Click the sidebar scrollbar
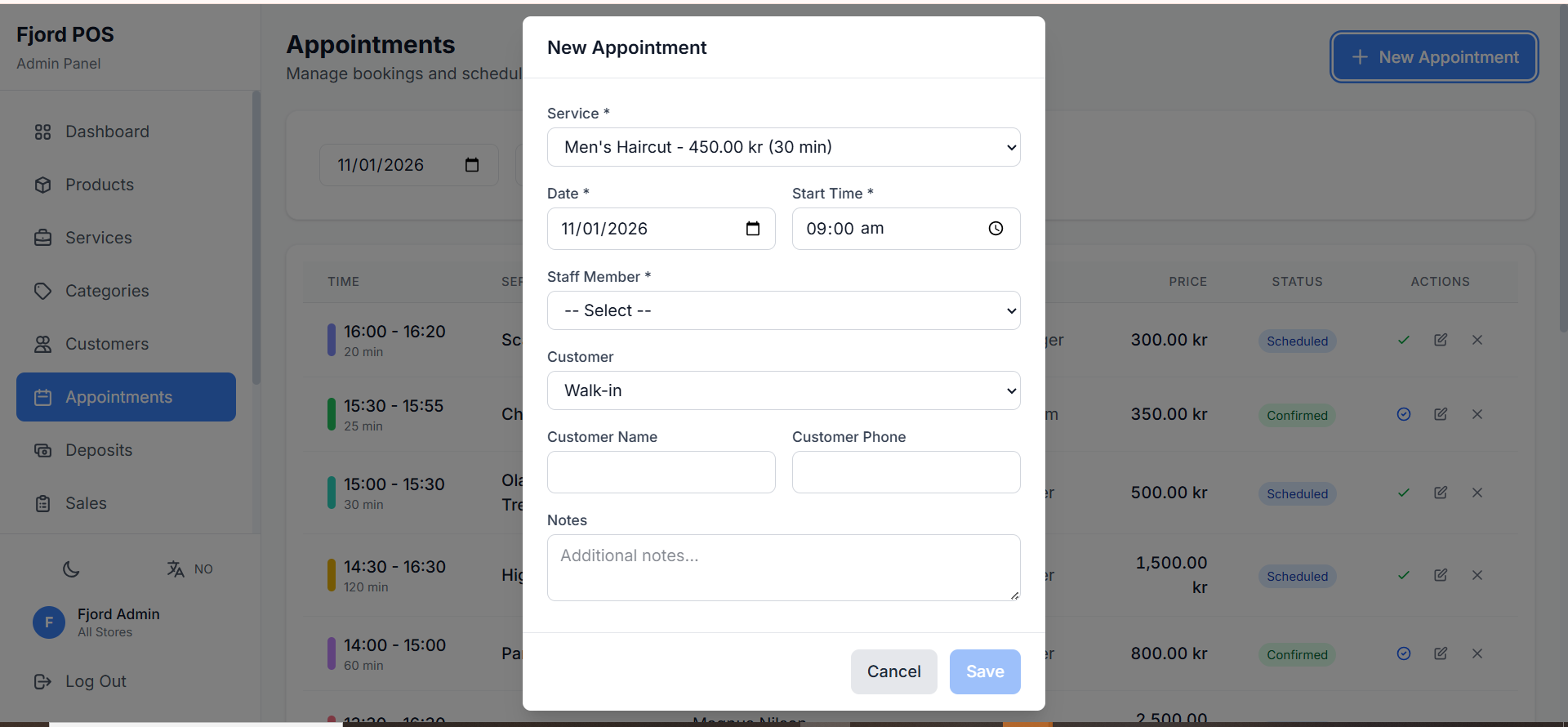 256,237
